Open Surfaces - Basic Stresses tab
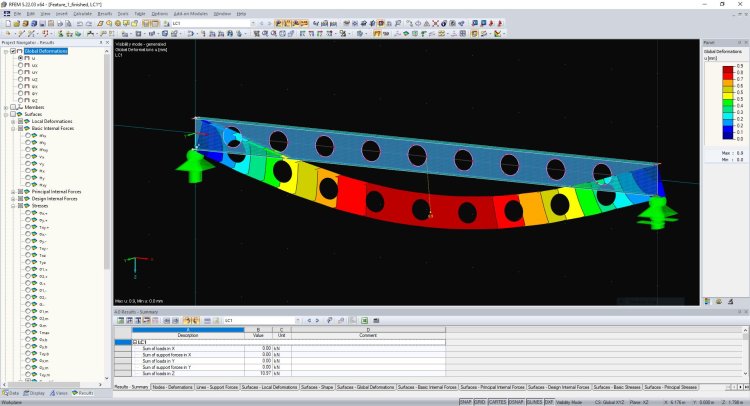The image size is (750, 406). [x=614, y=386]
